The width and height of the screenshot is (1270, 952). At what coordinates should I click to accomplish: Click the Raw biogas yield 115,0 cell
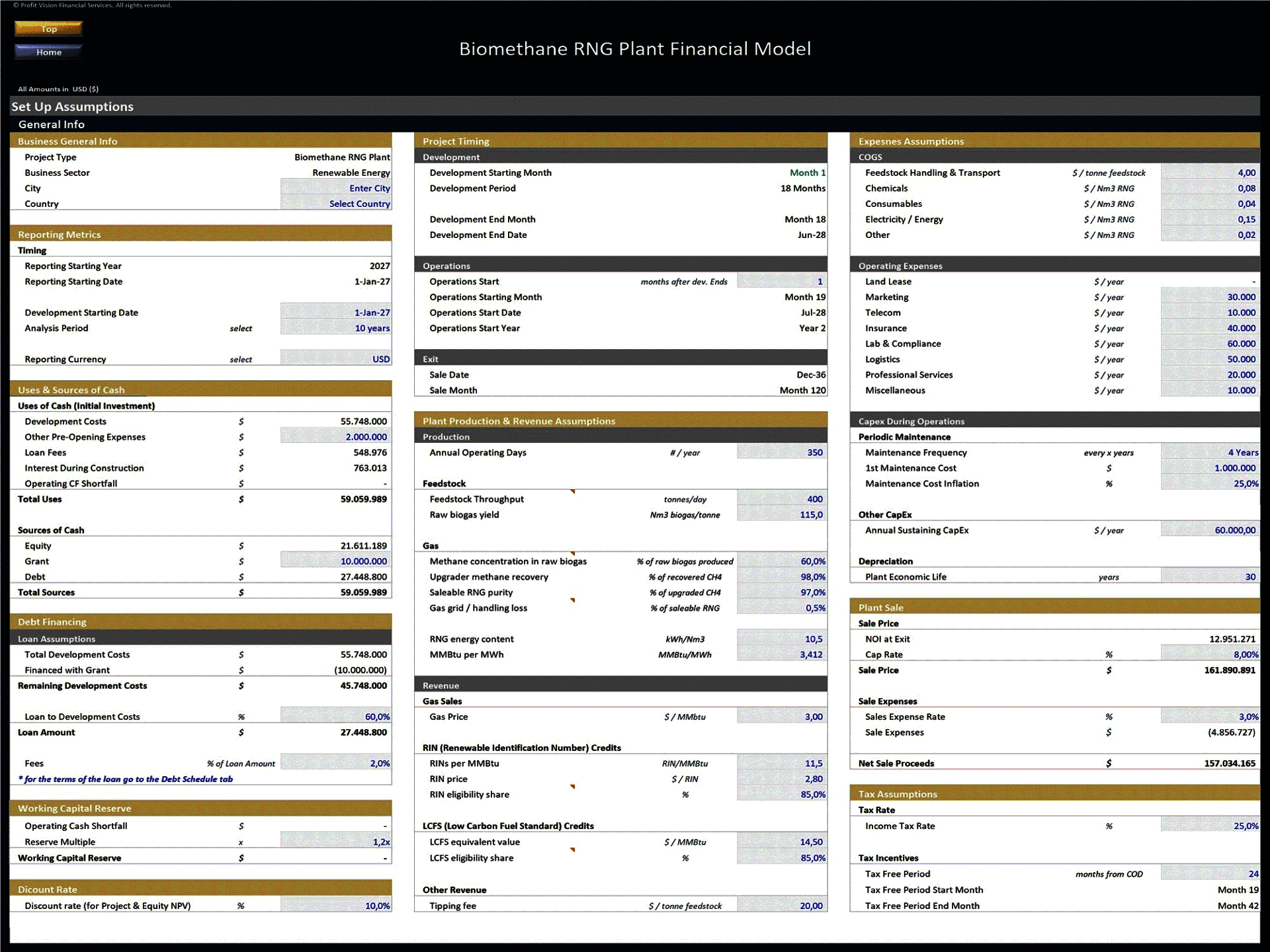[782, 515]
